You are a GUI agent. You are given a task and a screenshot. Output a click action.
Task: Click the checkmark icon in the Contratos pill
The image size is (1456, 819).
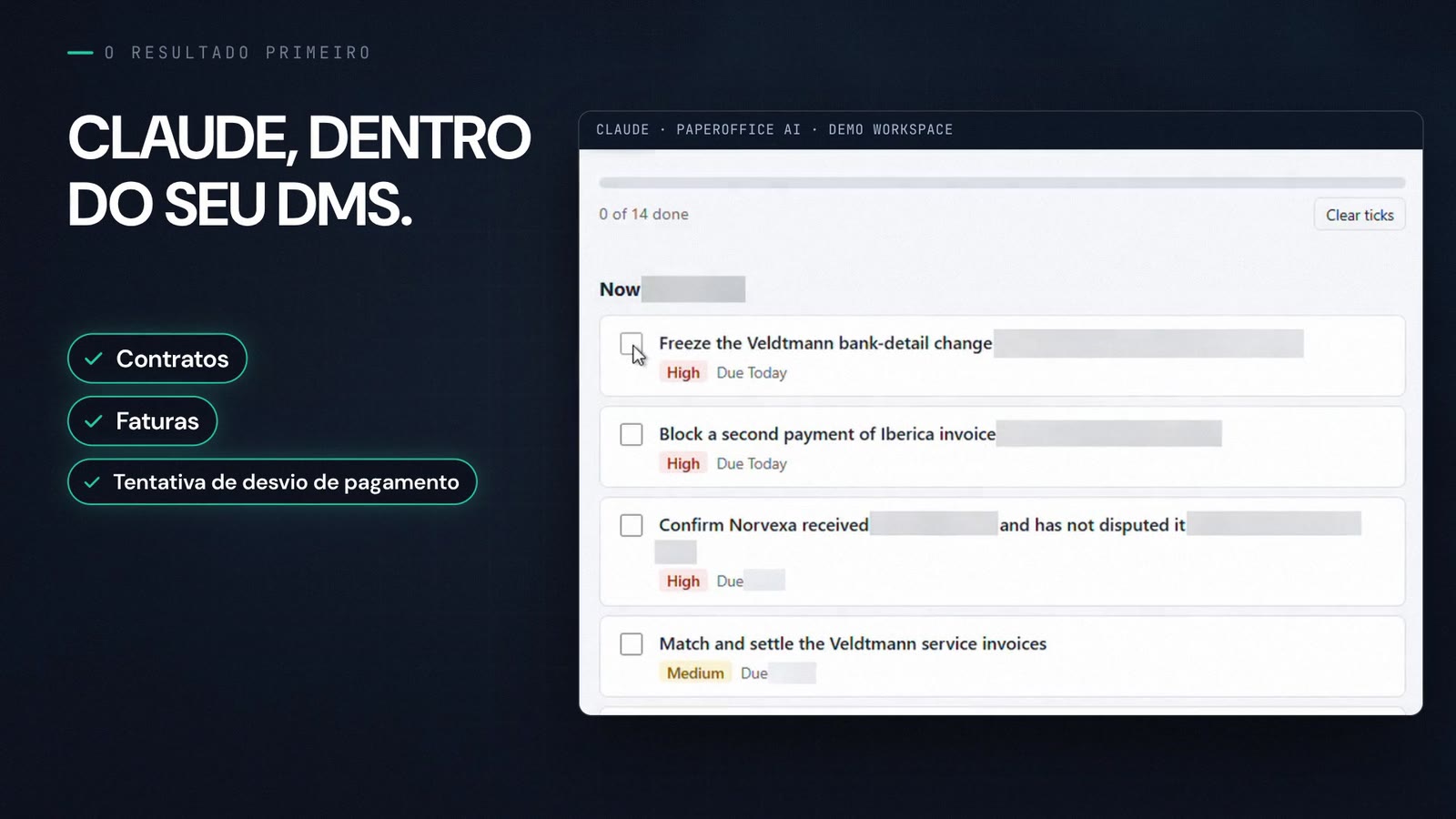[x=93, y=359]
